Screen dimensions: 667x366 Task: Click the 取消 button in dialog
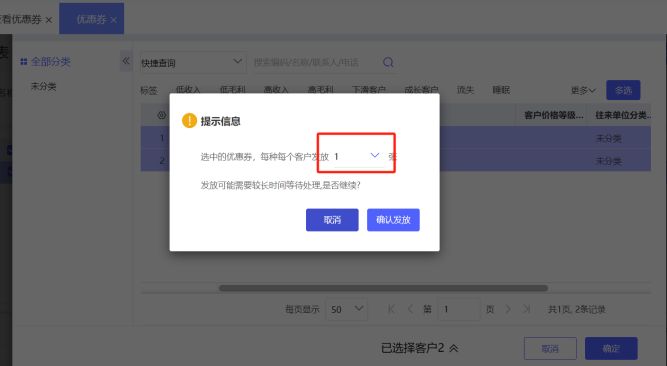[332, 220]
